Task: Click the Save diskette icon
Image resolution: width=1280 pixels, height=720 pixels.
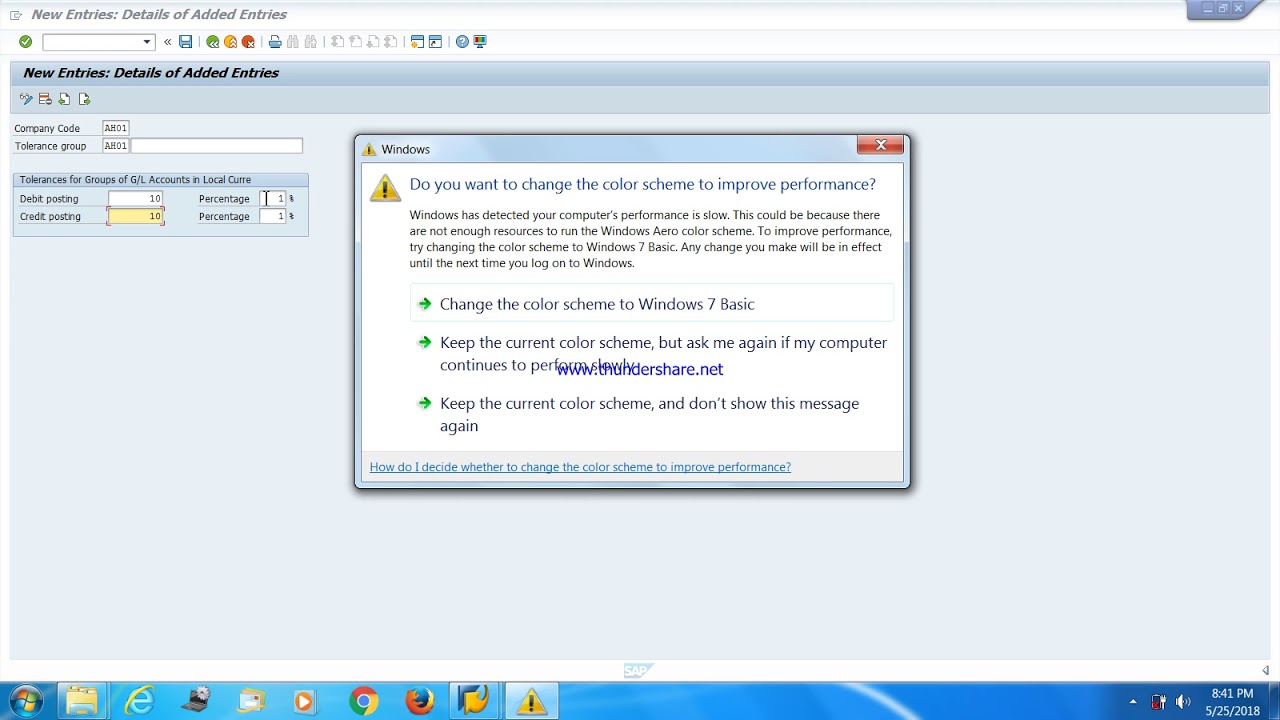Action: [185, 42]
